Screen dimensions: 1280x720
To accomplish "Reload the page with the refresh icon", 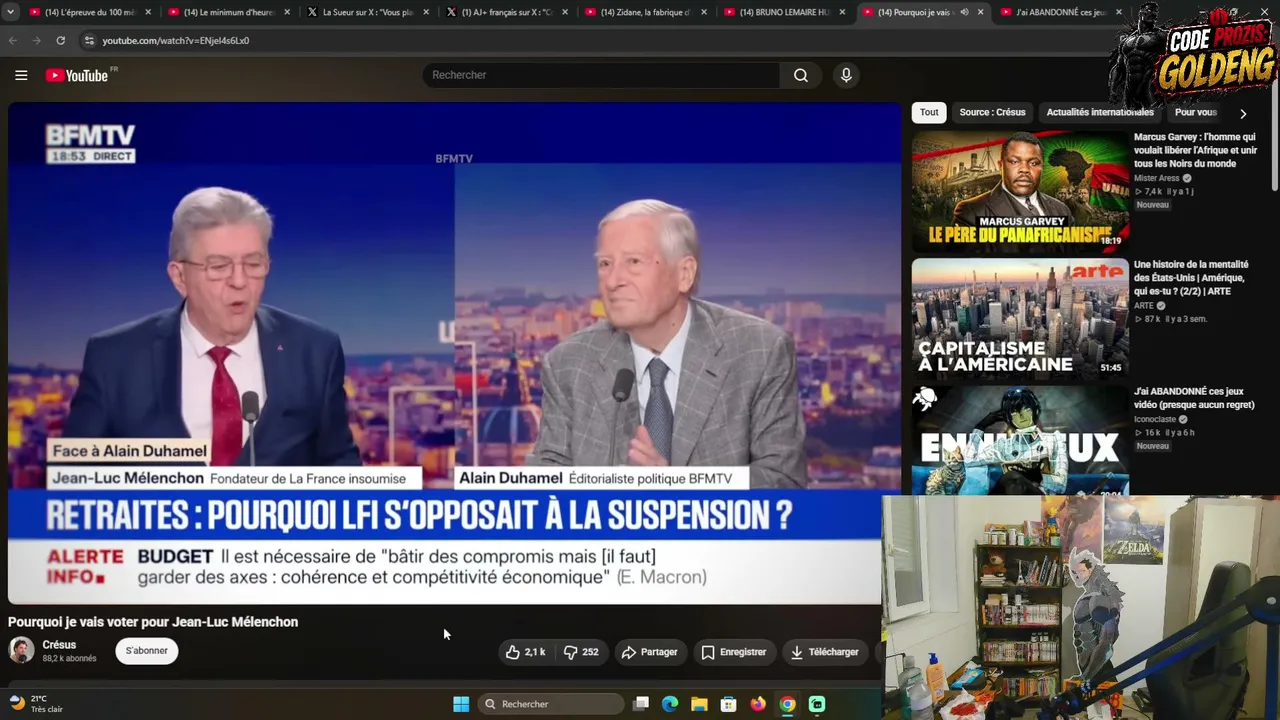I will point(61,41).
